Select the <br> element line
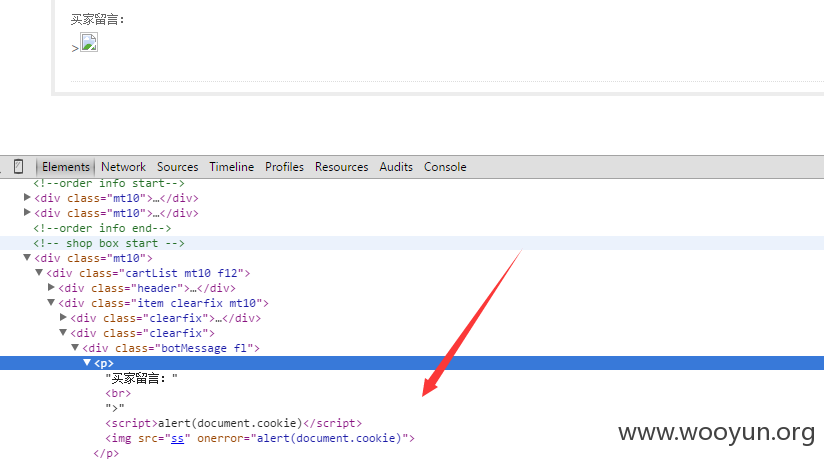The height and width of the screenshot is (461, 824). click(x=118, y=393)
